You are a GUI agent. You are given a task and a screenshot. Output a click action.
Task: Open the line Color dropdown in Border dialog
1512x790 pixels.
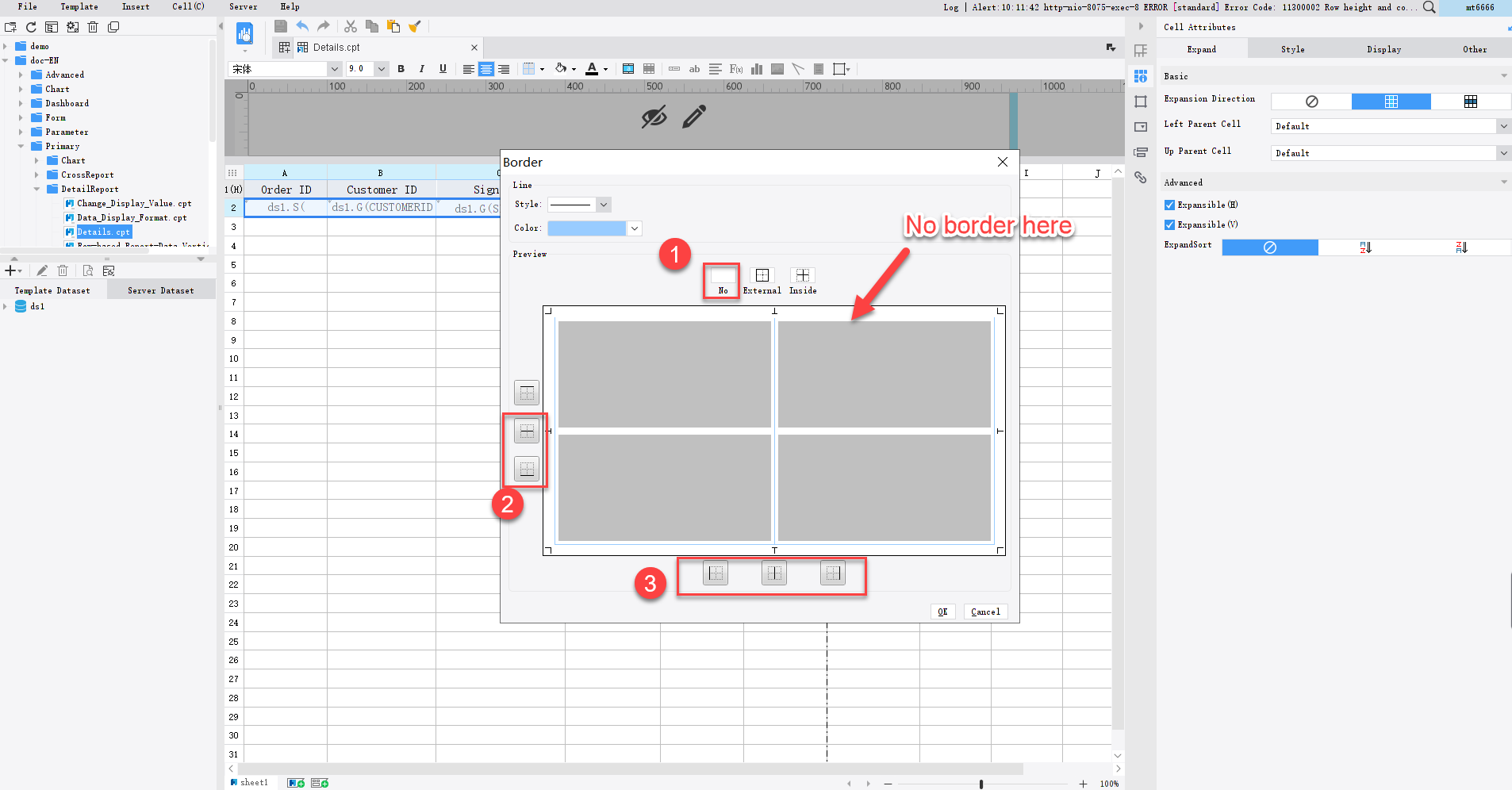point(634,228)
